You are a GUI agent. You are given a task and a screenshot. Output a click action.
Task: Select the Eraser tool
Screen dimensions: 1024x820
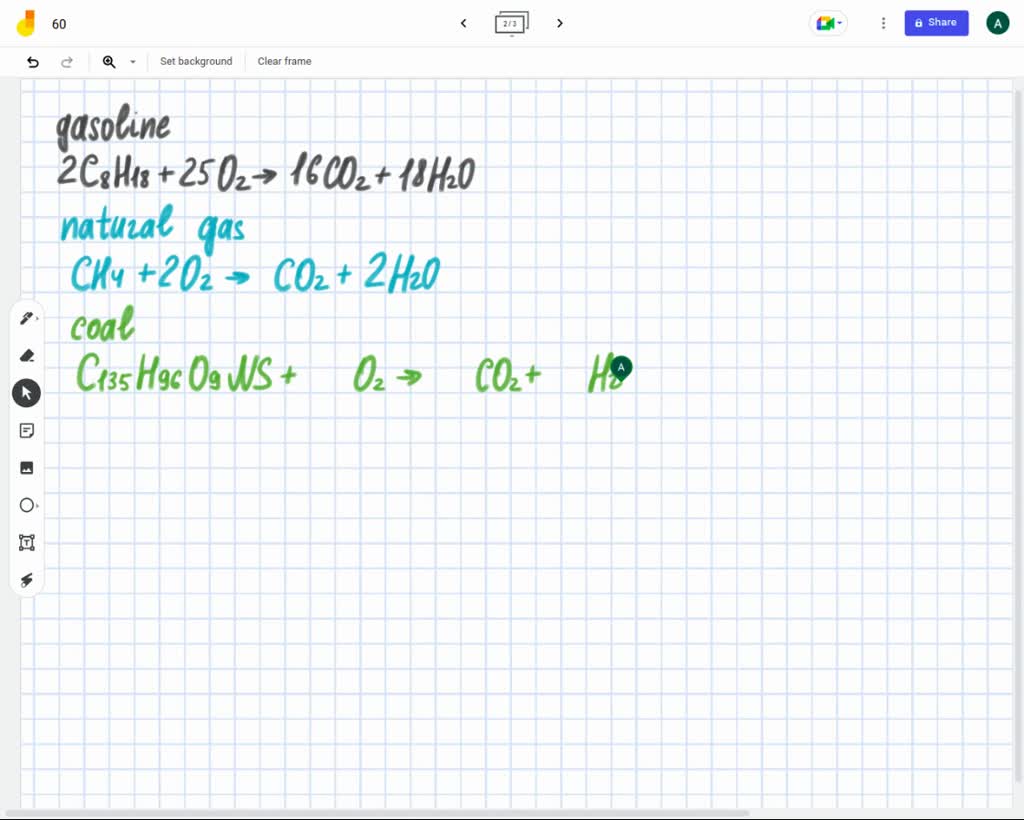coord(27,355)
